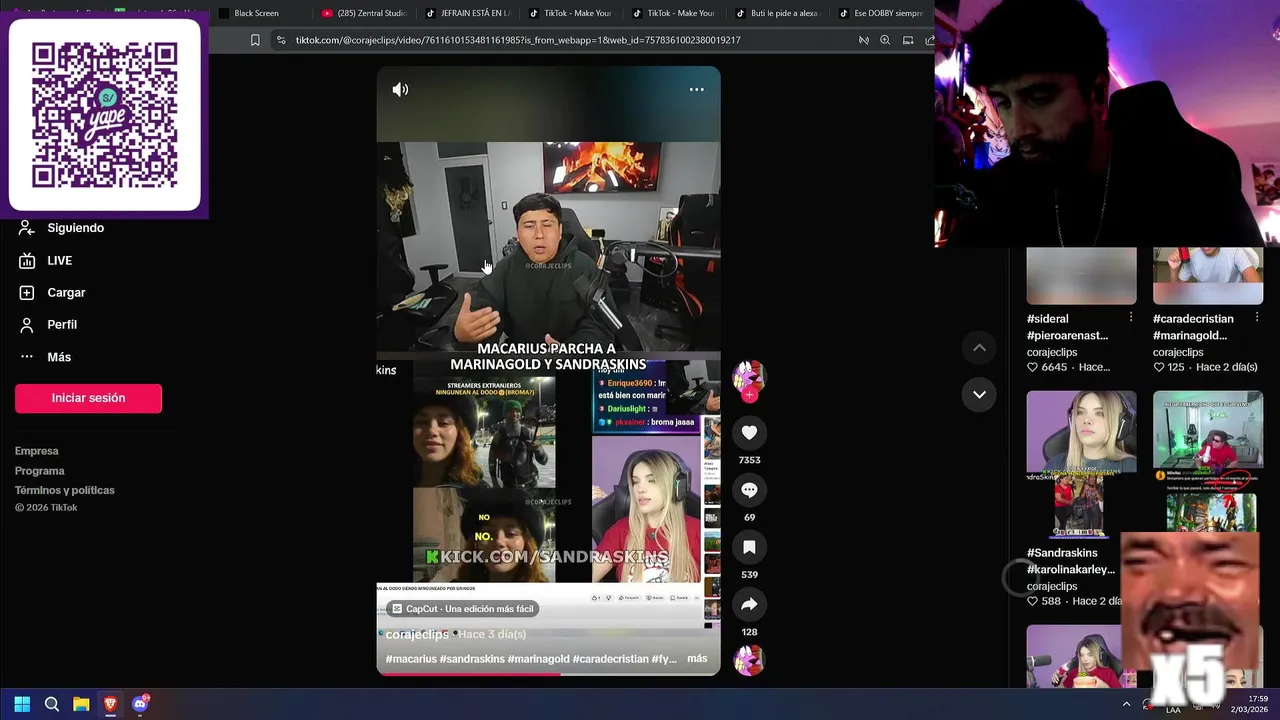This screenshot has width=1280, height=720.
Task: Open the #sandraskins hashtag in caption
Action: pos(472,659)
